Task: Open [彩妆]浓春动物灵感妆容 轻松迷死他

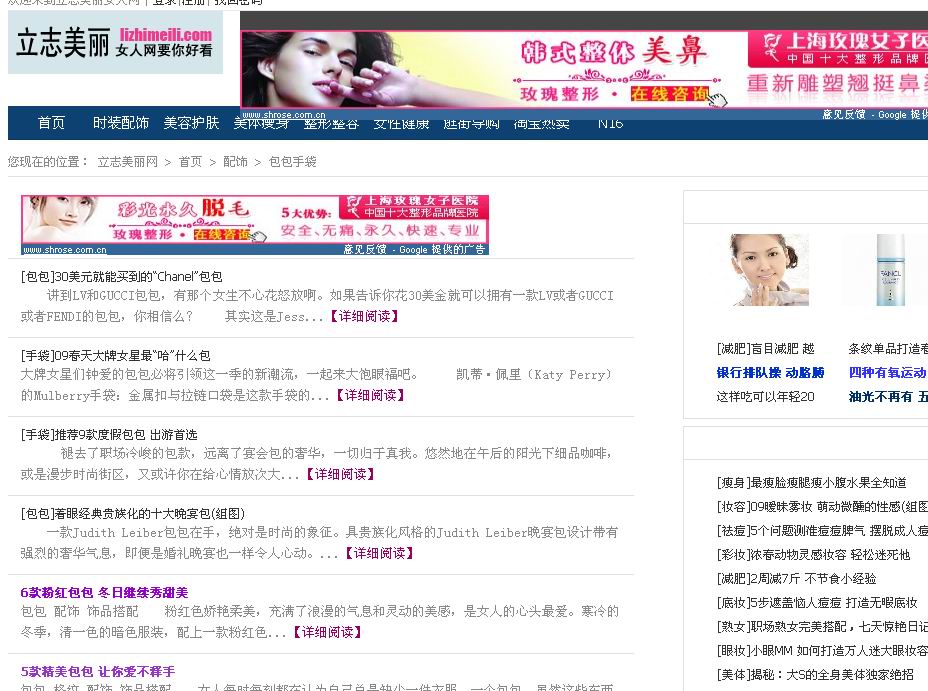Action: 813,555
